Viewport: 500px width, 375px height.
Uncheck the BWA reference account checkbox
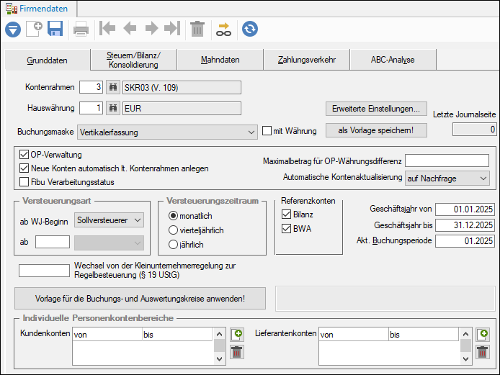point(286,228)
